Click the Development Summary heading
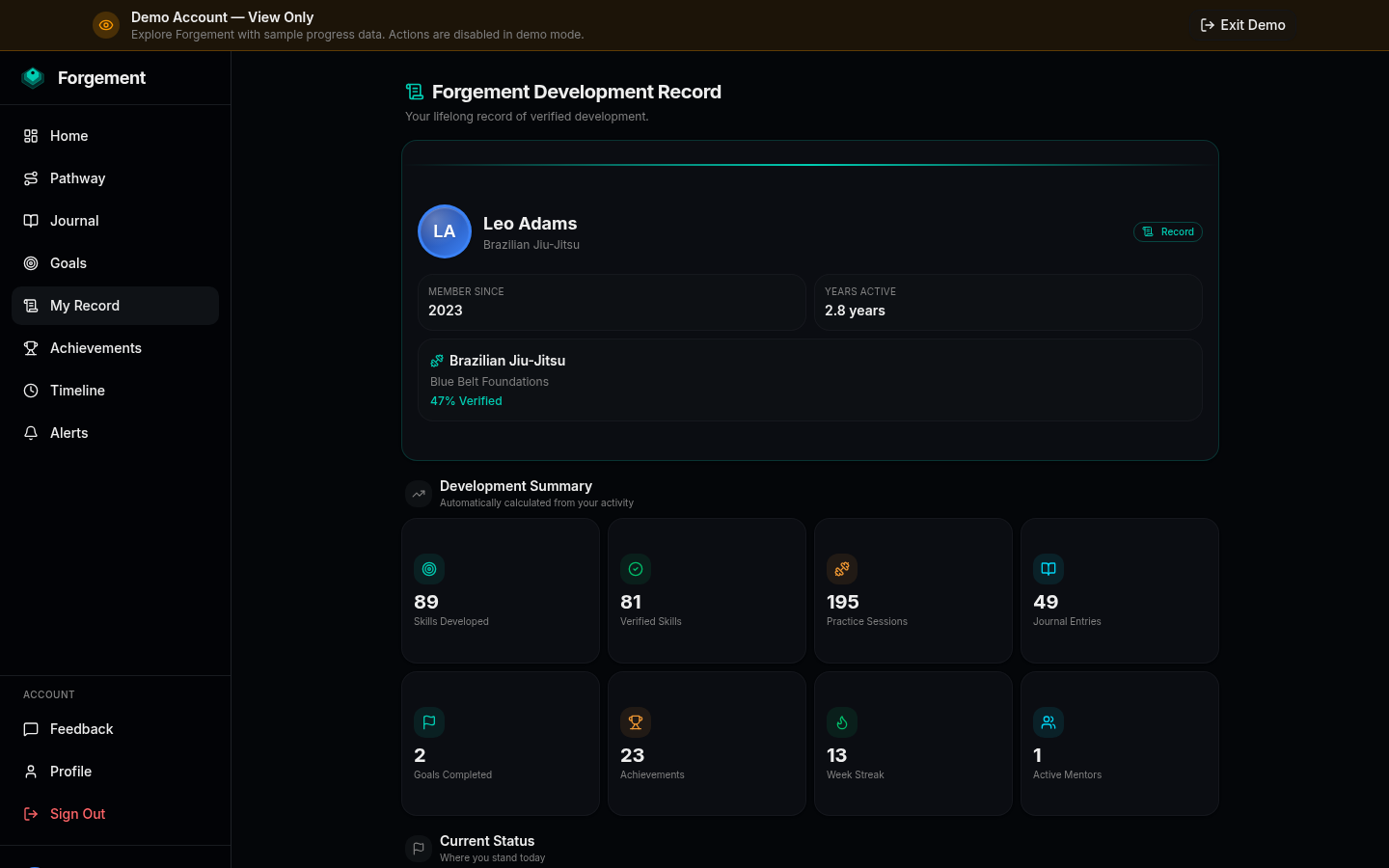Image resolution: width=1389 pixels, height=868 pixels. [516, 486]
